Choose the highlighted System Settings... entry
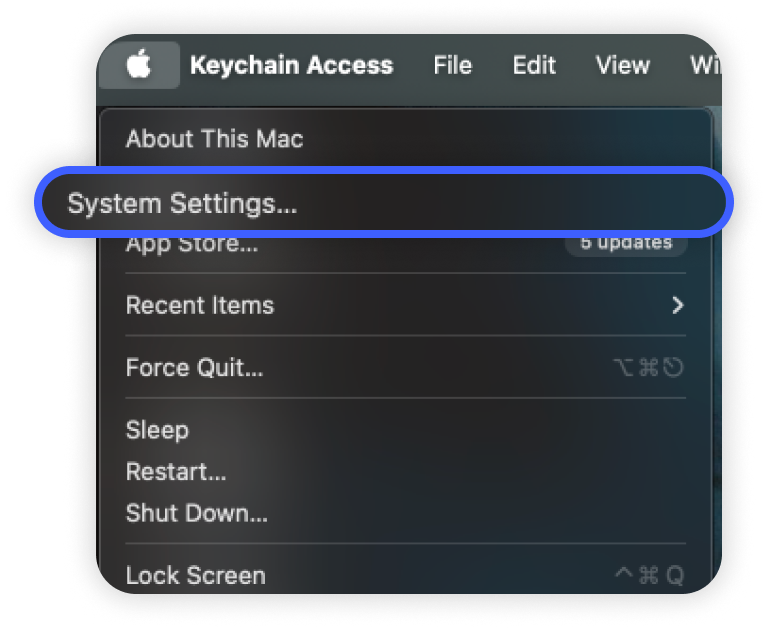This screenshot has width=768, height=628. pyautogui.click(x=183, y=204)
